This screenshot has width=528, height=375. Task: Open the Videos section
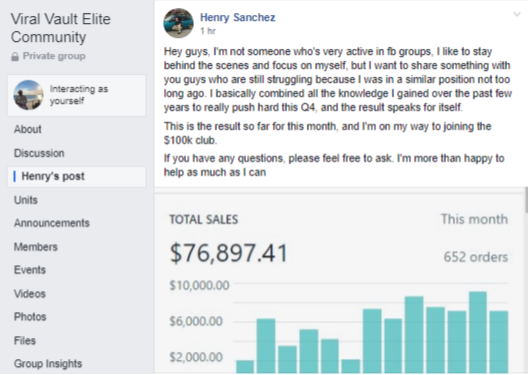tap(30, 294)
